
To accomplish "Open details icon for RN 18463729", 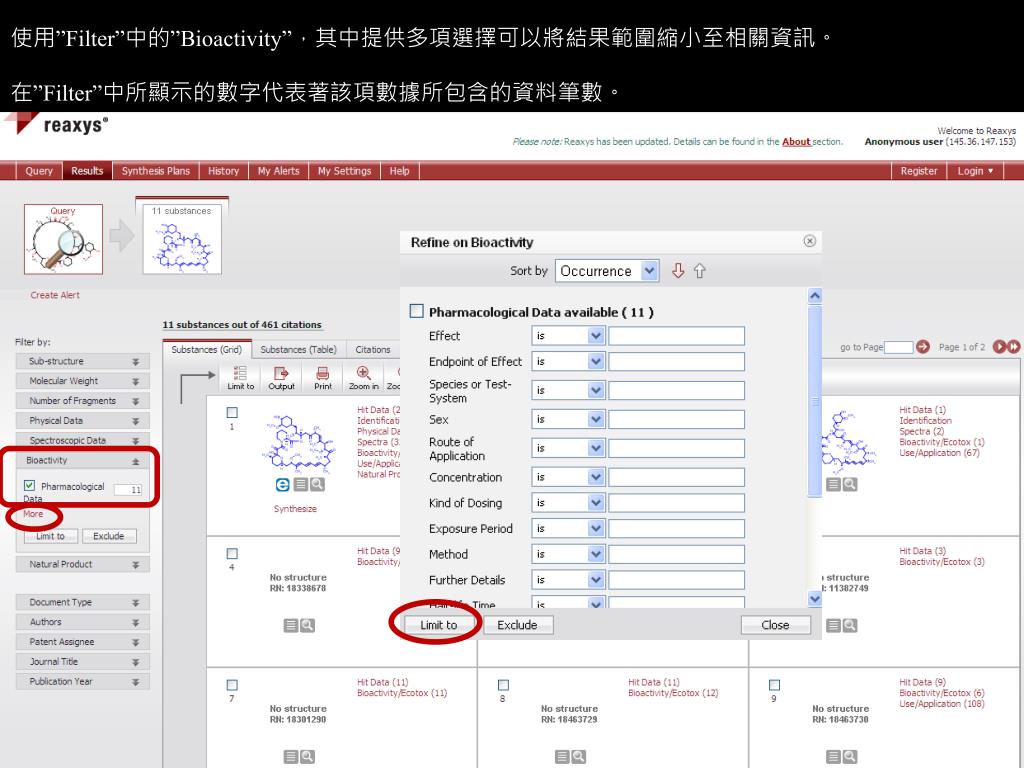I will pos(562,757).
